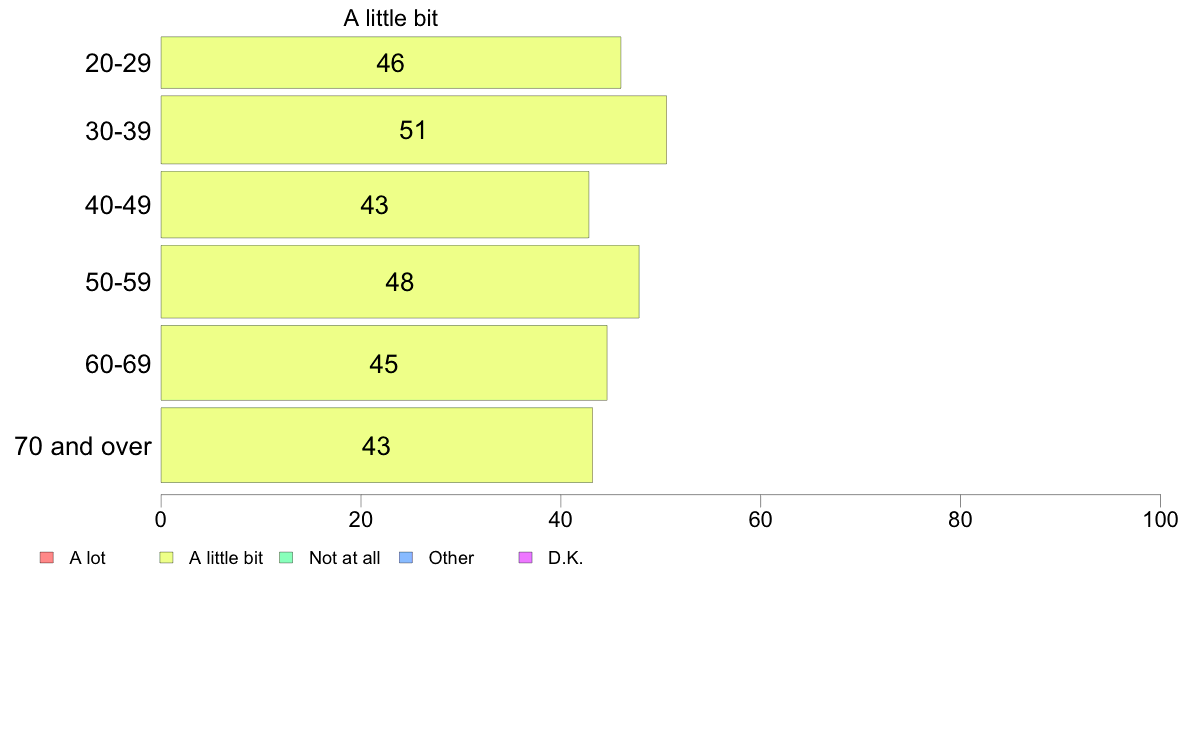Select the 60-69 bar showing 45
The image size is (1188, 736).
pos(384,363)
